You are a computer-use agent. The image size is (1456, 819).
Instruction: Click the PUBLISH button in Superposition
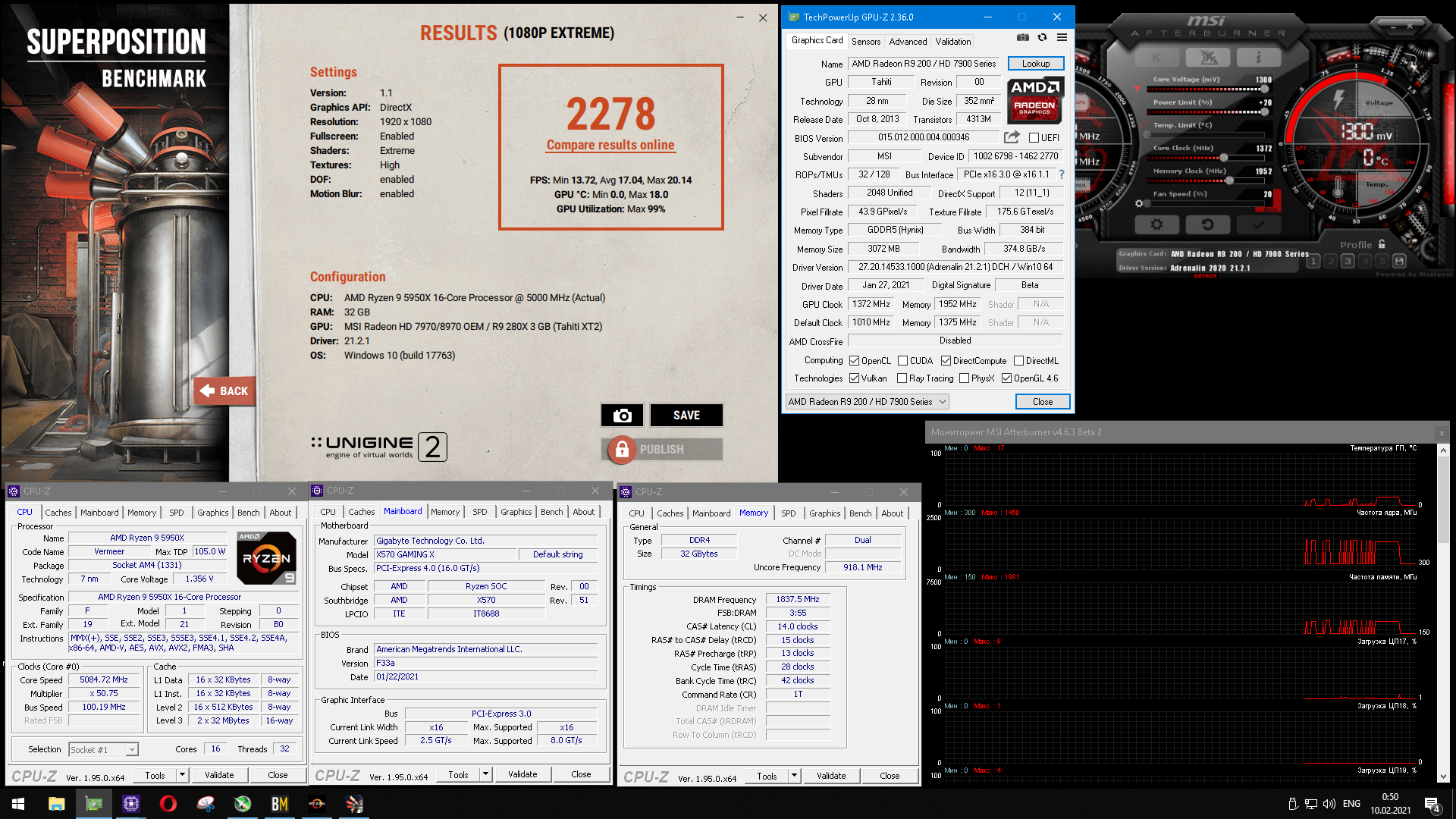pos(662,450)
